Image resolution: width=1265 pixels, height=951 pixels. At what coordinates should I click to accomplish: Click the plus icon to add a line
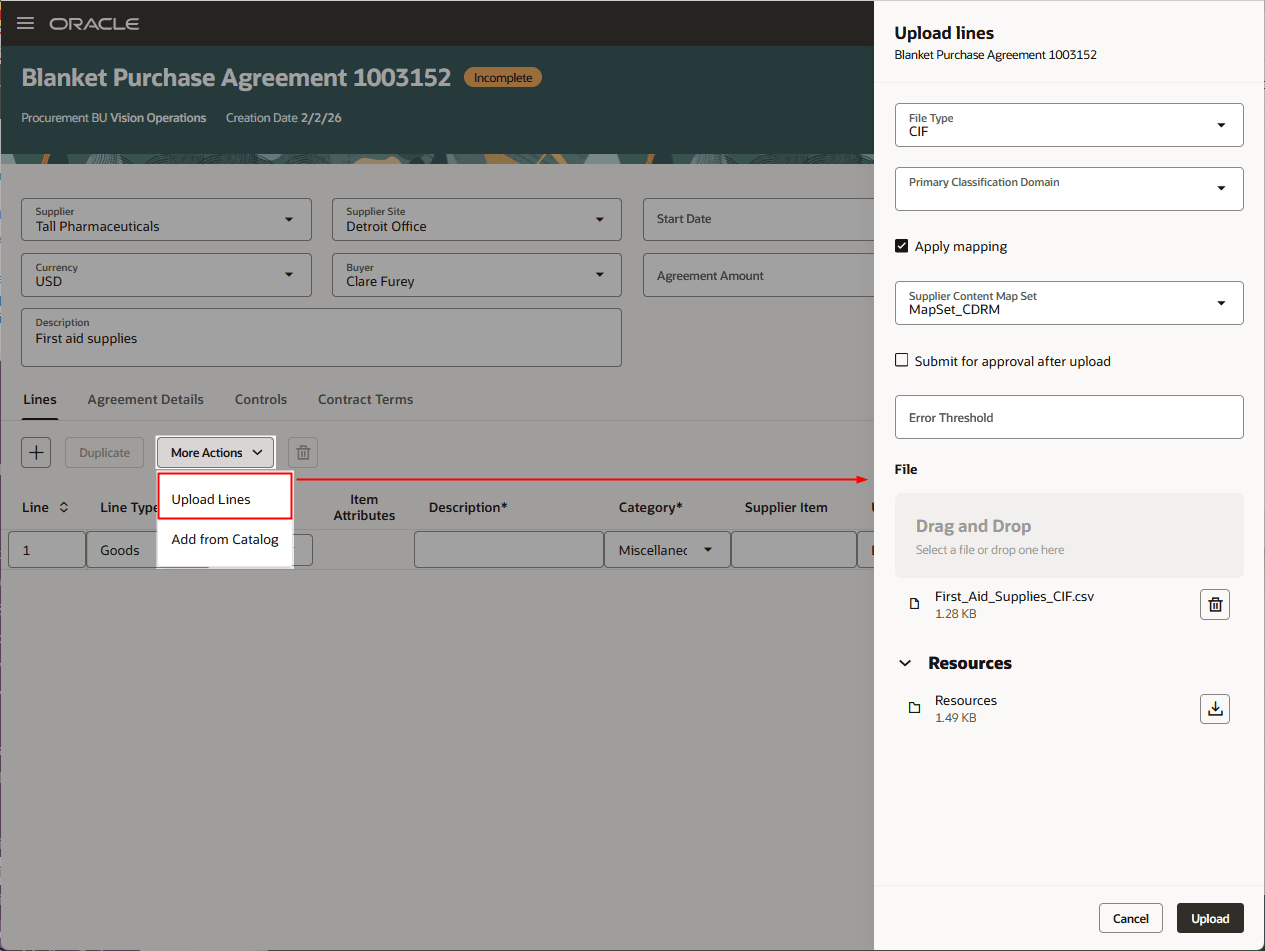click(x=35, y=452)
